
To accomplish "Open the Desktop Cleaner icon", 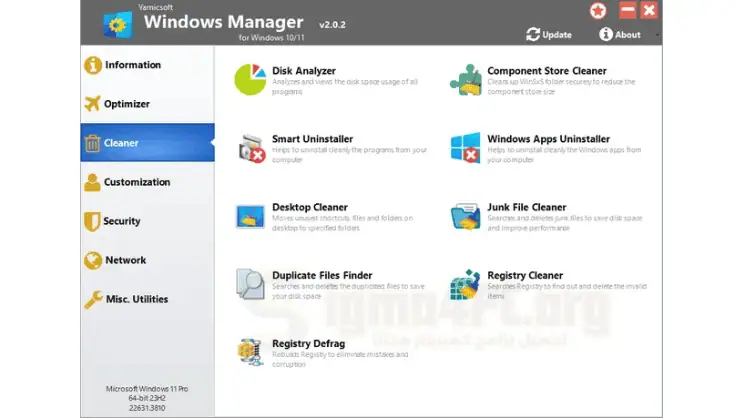I will tap(250, 217).
